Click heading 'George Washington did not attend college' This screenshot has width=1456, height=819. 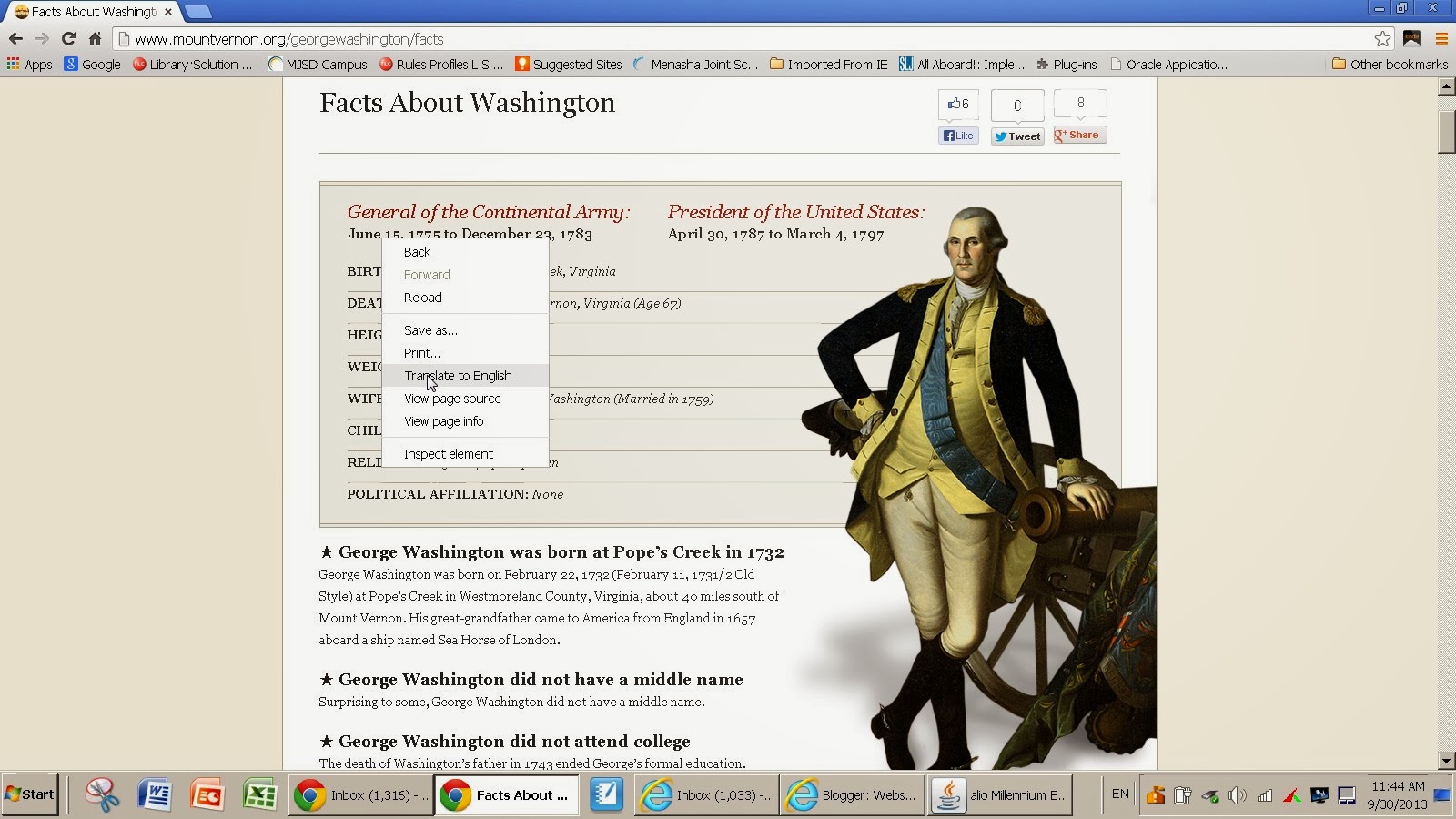504,742
